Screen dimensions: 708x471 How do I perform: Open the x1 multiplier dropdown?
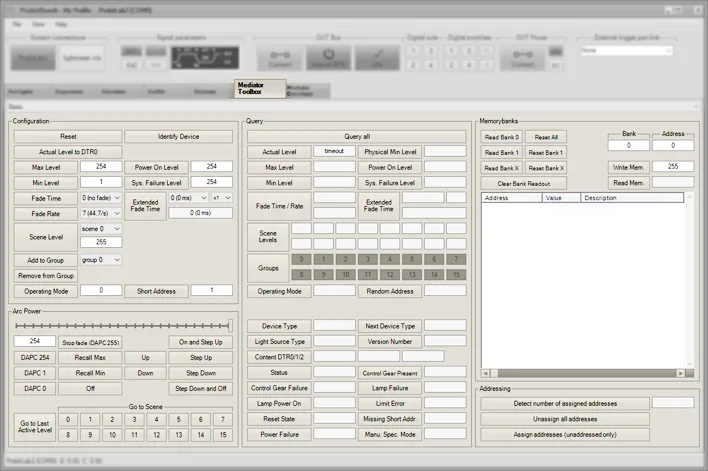tap(222, 198)
